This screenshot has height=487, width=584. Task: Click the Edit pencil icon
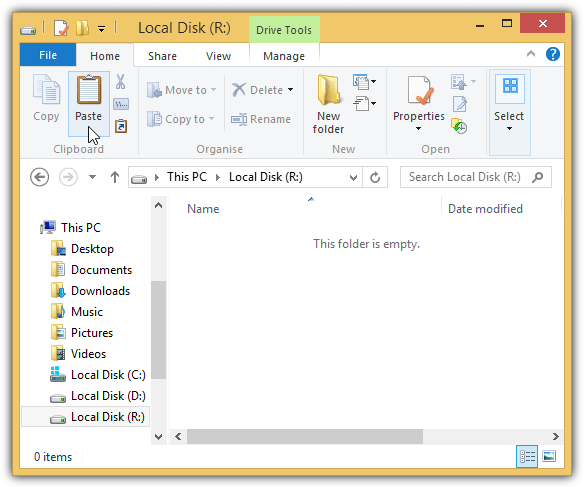460,104
